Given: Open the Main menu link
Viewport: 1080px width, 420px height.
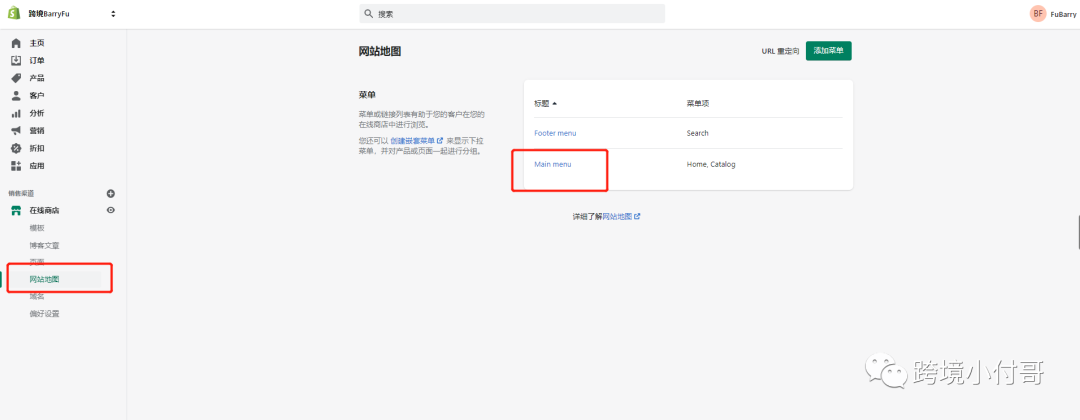Looking at the screenshot, I should [x=553, y=165].
